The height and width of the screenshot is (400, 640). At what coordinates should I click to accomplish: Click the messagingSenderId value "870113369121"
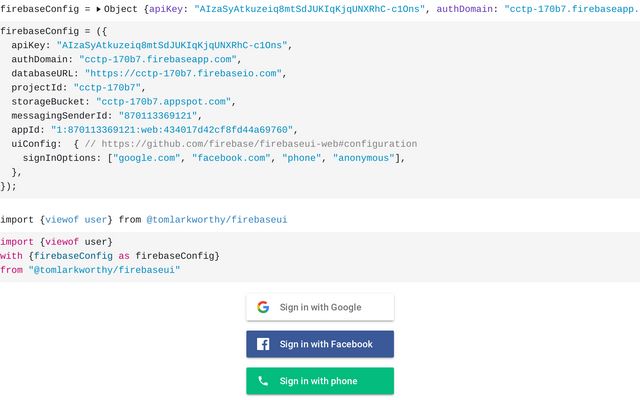pos(158,116)
